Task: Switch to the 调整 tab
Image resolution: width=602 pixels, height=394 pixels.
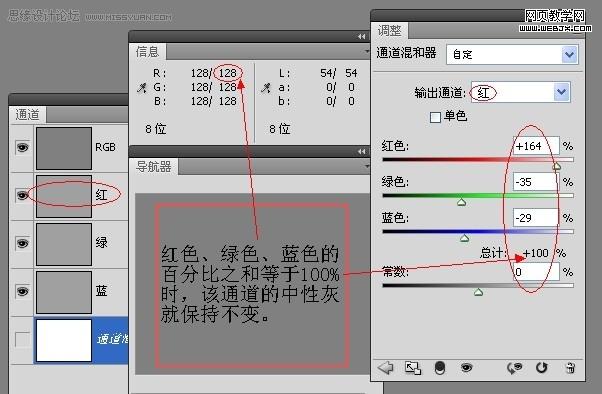Action: (x=390, y=30)
